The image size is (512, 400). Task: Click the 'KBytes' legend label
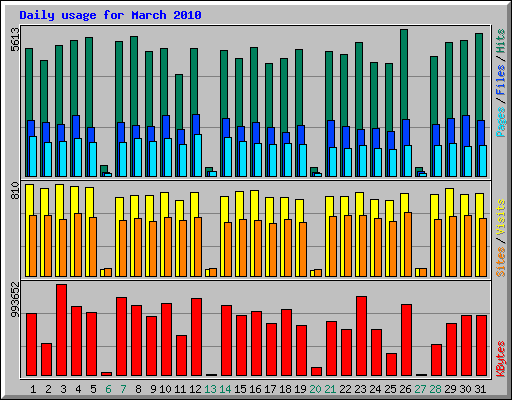coord(501,359)
